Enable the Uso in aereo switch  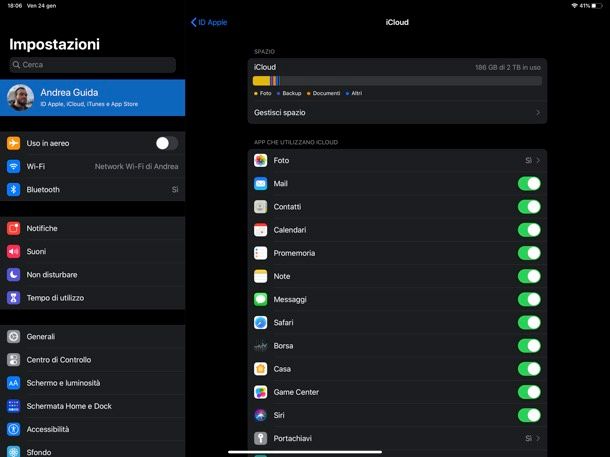point(167,143)
